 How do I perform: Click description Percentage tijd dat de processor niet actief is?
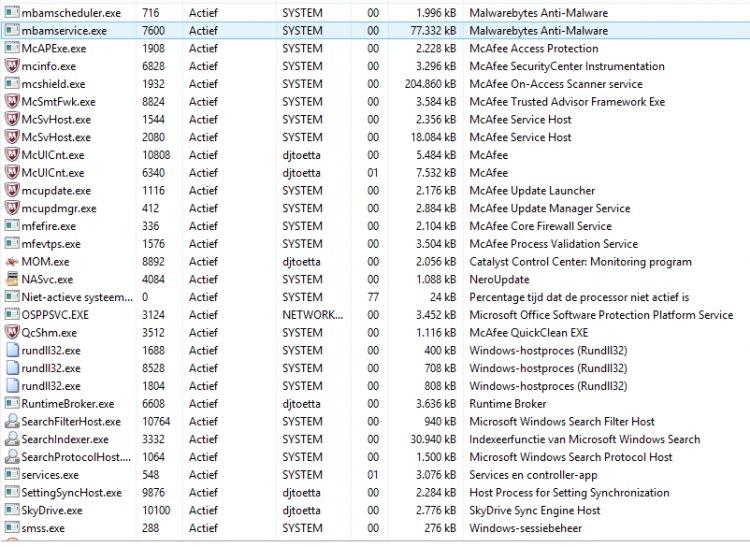pos(579,297)
